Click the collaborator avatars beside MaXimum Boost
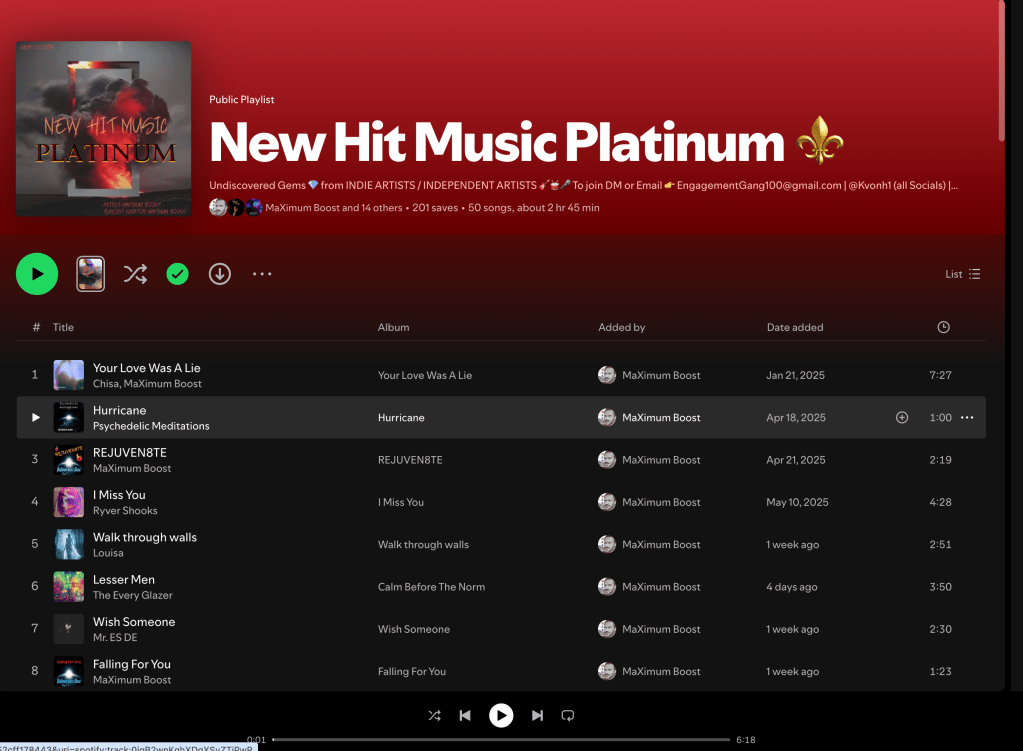Viewport: 1023px width, 751px height. pos(236,207)
